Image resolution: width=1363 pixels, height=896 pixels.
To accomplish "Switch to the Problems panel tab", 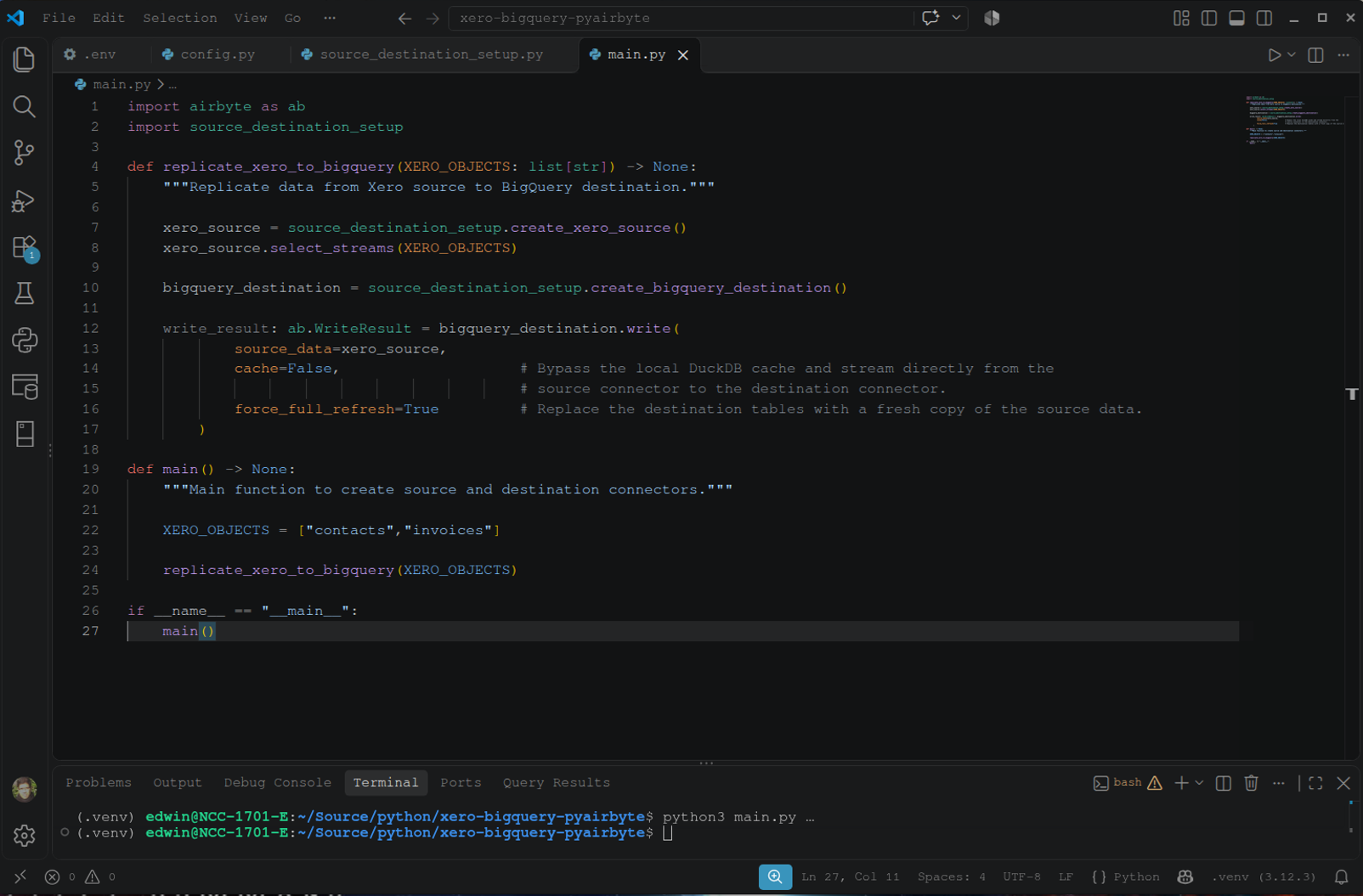I will pyautogui.click(x=99, y=782).
